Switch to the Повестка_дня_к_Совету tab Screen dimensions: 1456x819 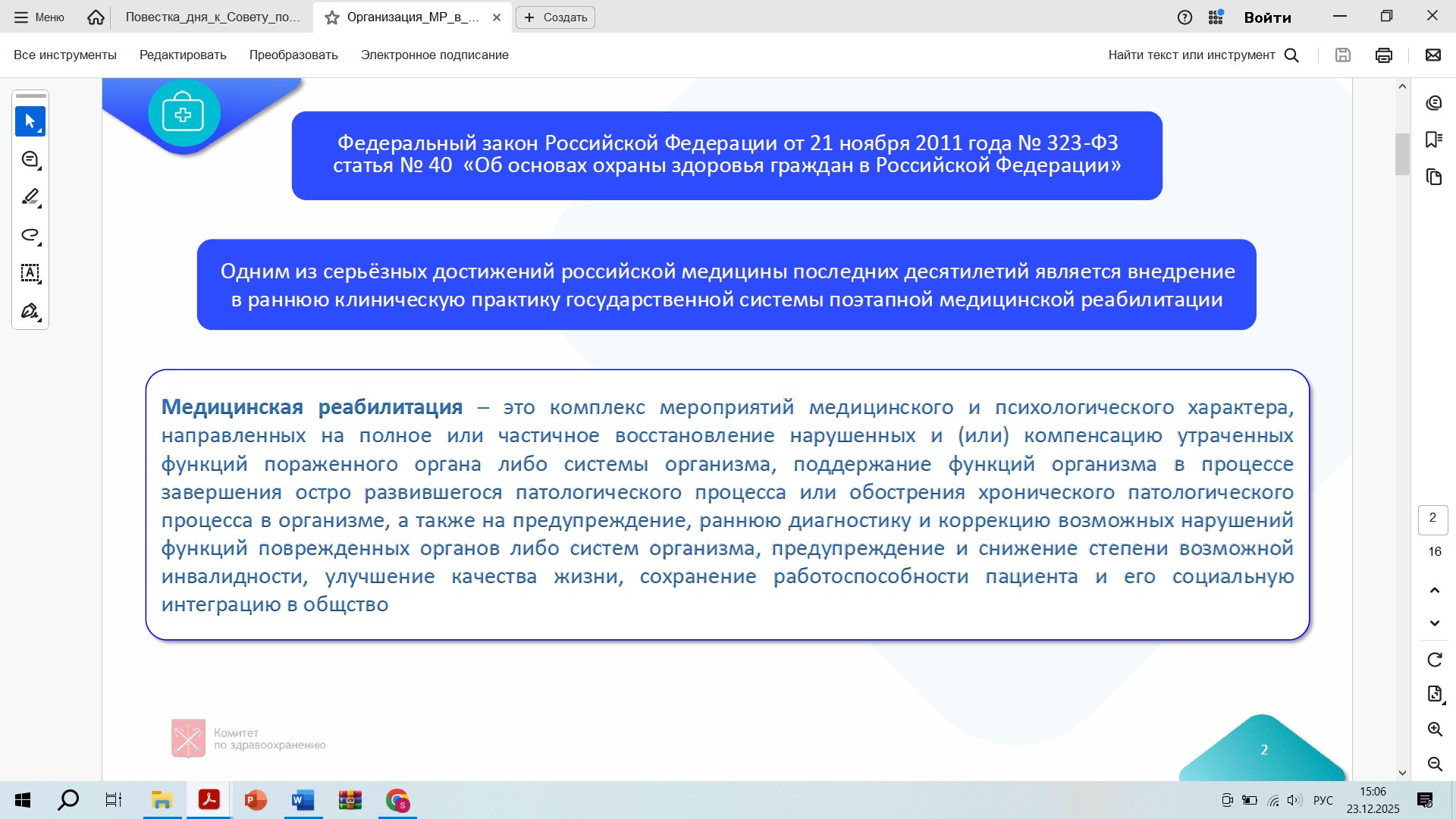(212, 17)
